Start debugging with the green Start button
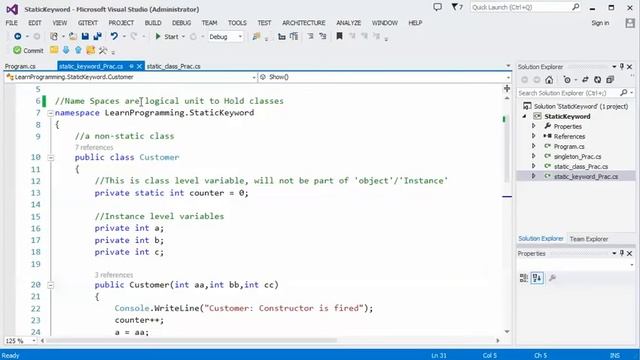Viewport: 640px width, 360px height. [x=167, y=37]
